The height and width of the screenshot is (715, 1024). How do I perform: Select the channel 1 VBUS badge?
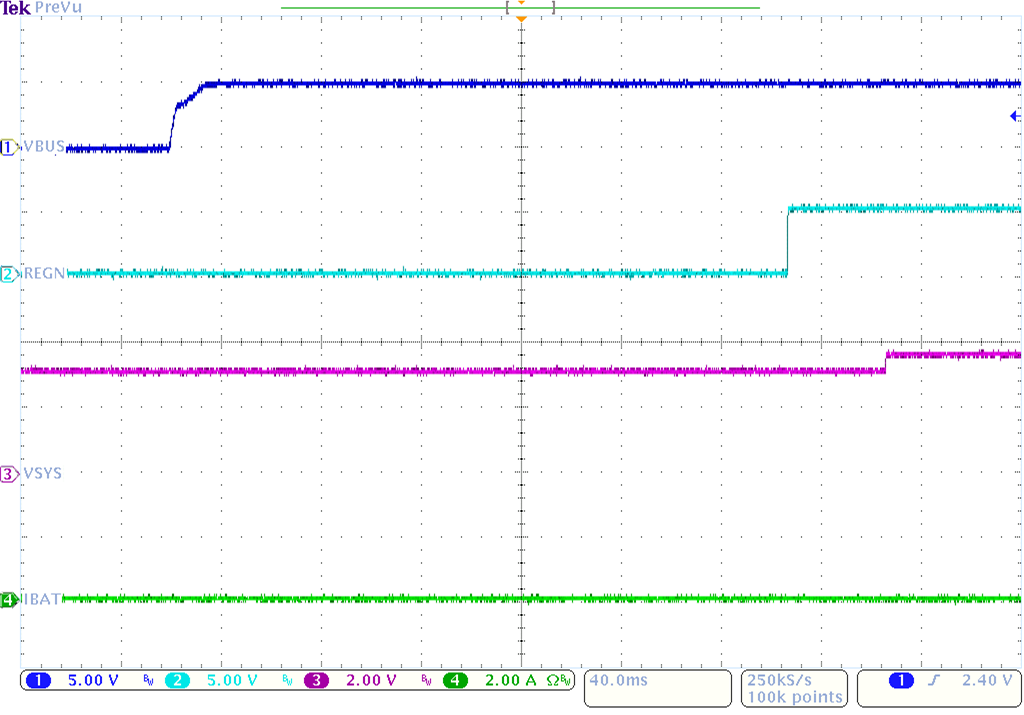[8, 146]
